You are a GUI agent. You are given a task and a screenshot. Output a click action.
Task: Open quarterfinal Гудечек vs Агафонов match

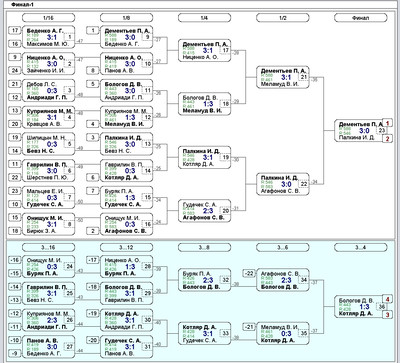[204, 211]
